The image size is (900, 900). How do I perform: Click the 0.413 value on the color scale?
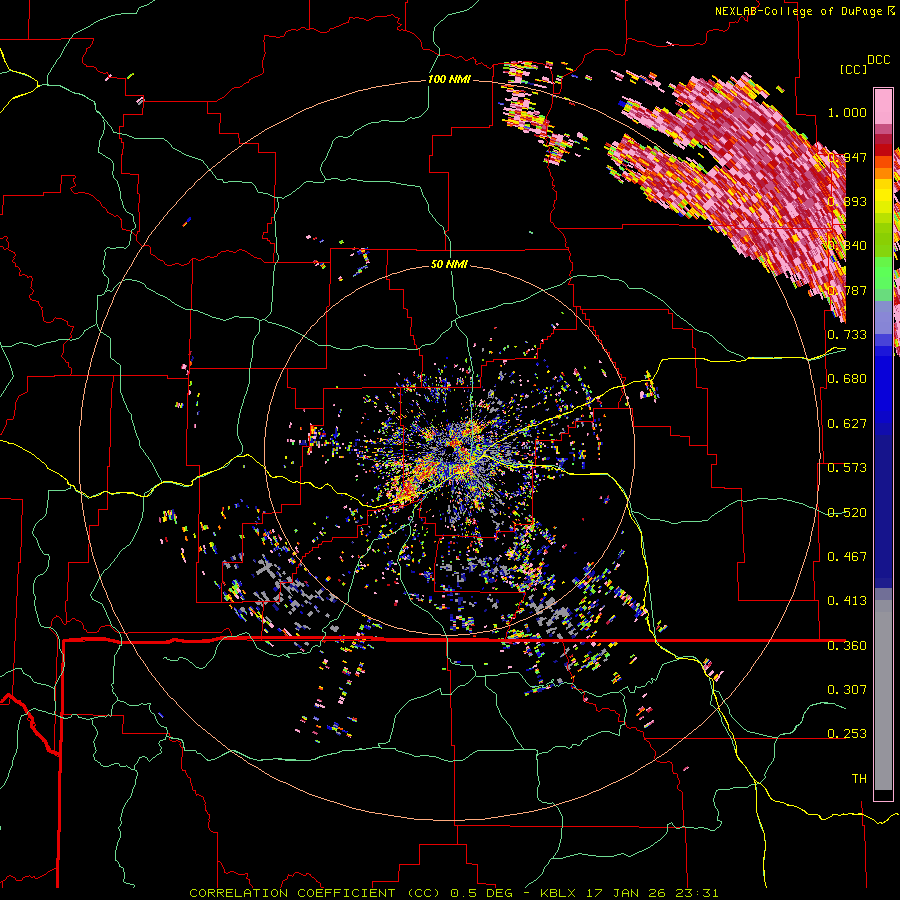point(847,600)
